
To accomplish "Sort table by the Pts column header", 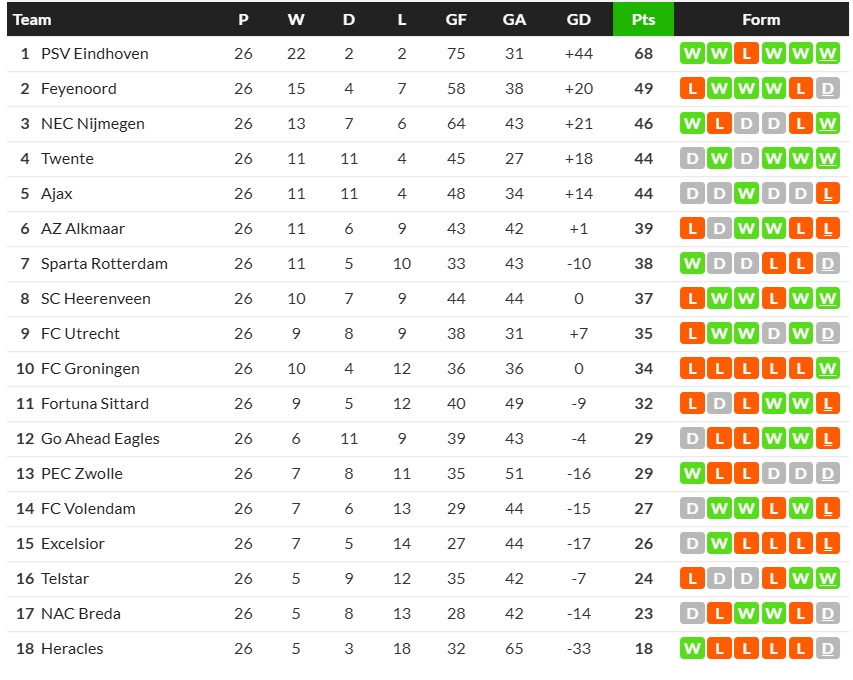I will 643,20.
